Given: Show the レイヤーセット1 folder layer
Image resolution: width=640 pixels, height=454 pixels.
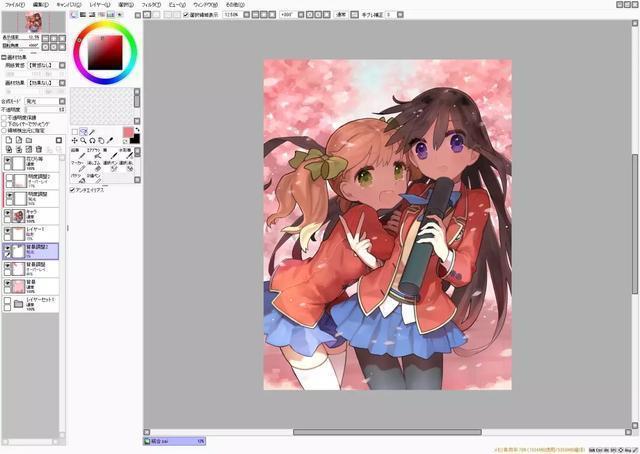Looking at the screenshot, I should click(8, 300).
